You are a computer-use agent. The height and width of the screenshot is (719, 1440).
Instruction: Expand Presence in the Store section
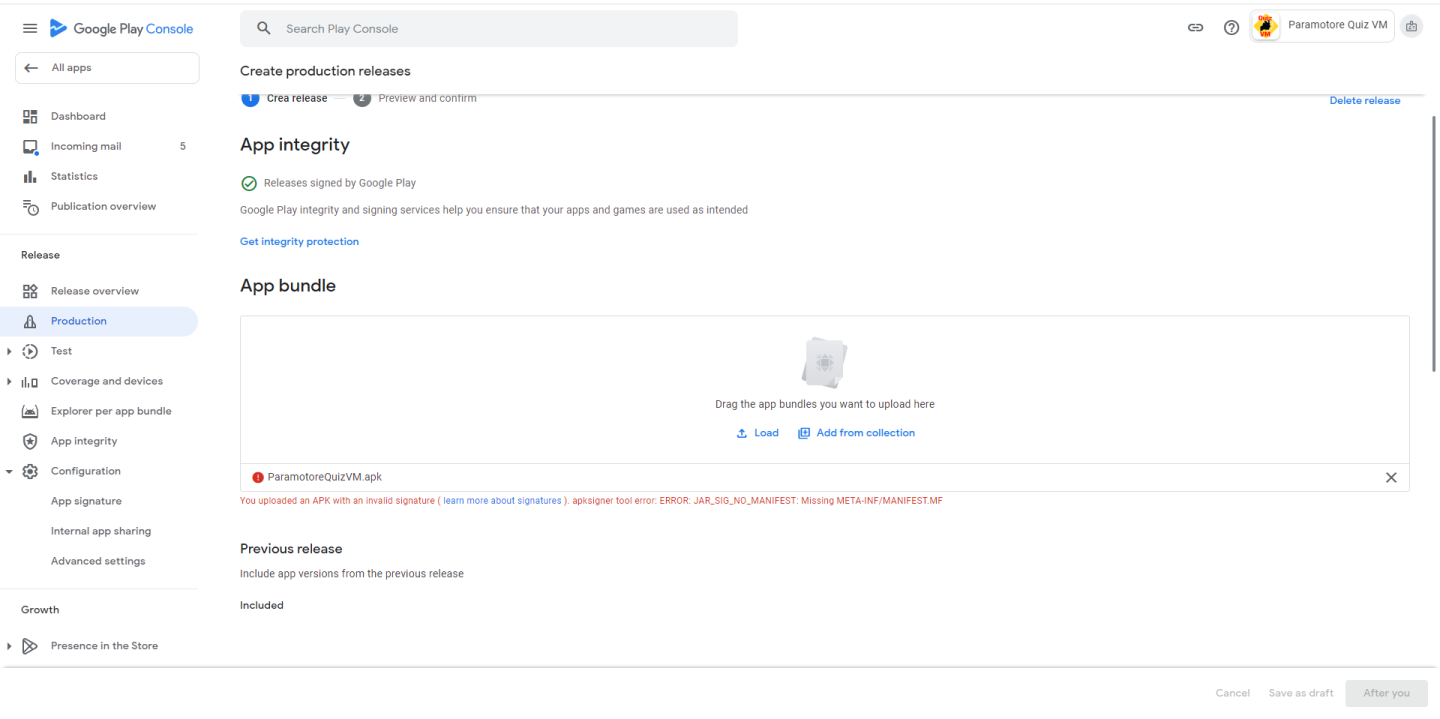10,646
